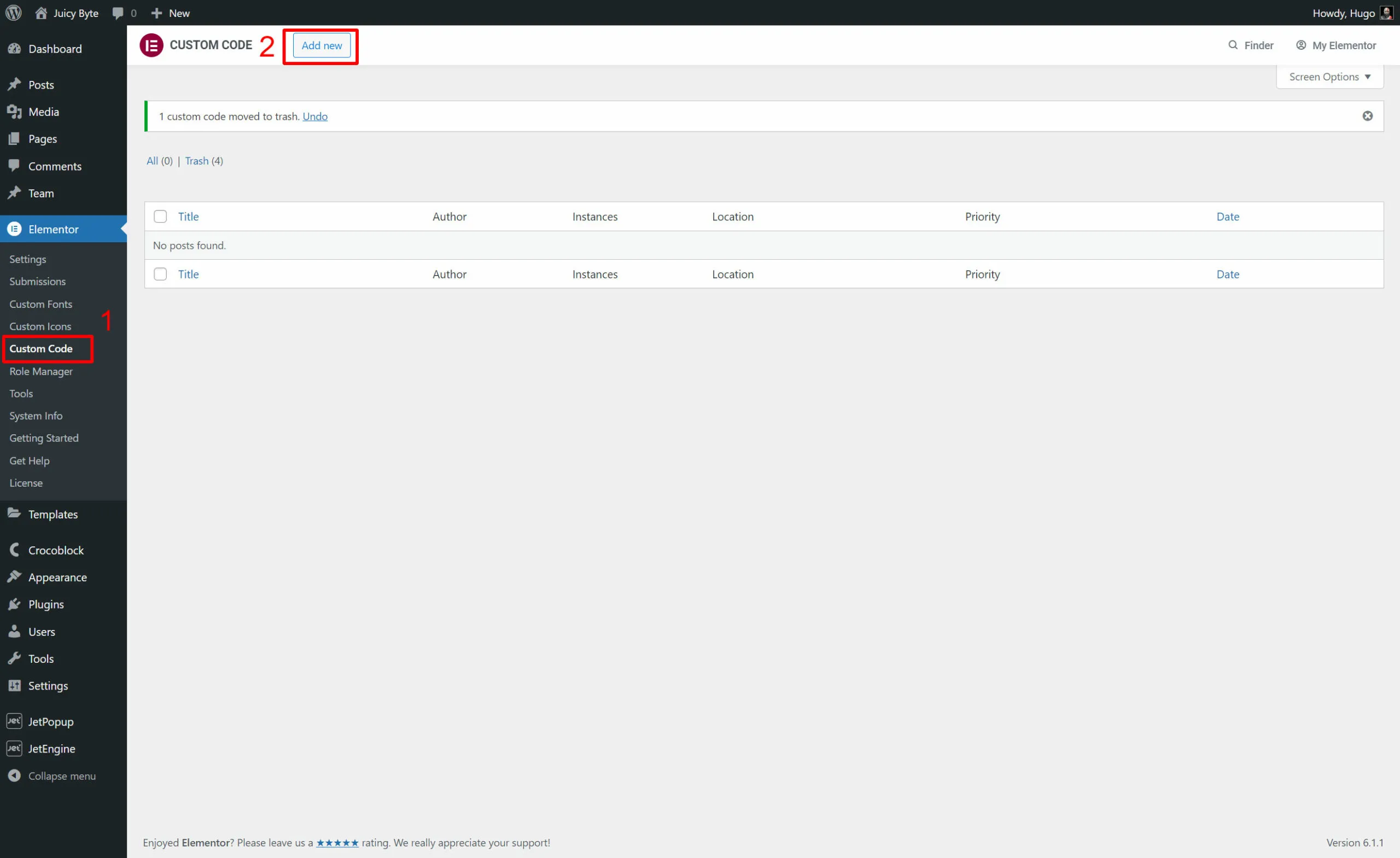The width and height of the screenshot is (1400, 858).
Task: Check the select-all Title checkbox in header row
Action: [x=160, y=216]
